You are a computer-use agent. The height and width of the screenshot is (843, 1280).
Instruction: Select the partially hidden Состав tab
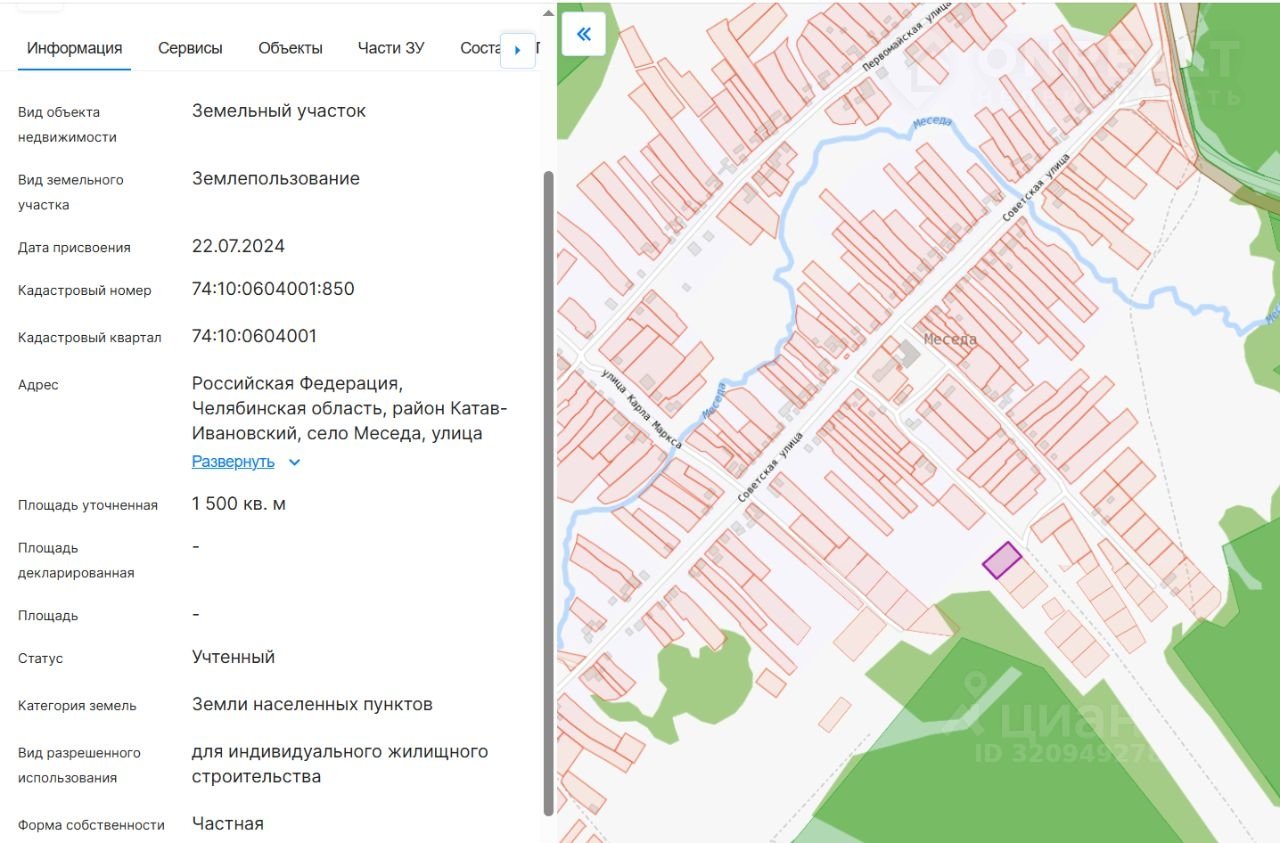pos(481,48)
